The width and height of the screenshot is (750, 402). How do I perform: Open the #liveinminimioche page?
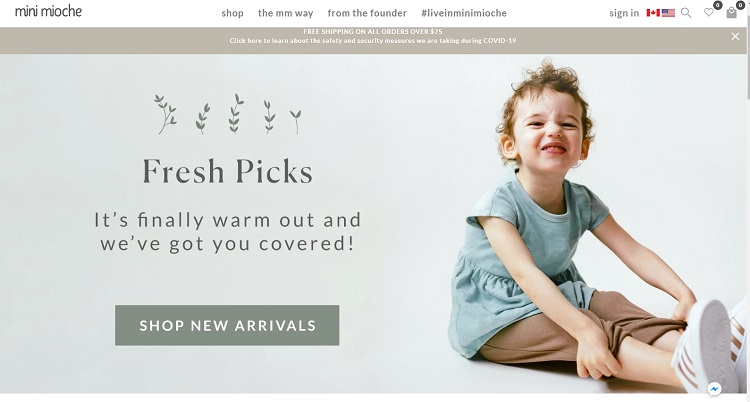tap(463, 13)
